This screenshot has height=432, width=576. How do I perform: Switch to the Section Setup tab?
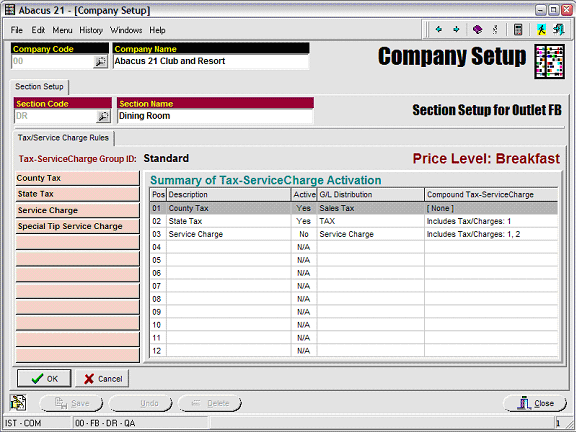(x=39, y=87)
